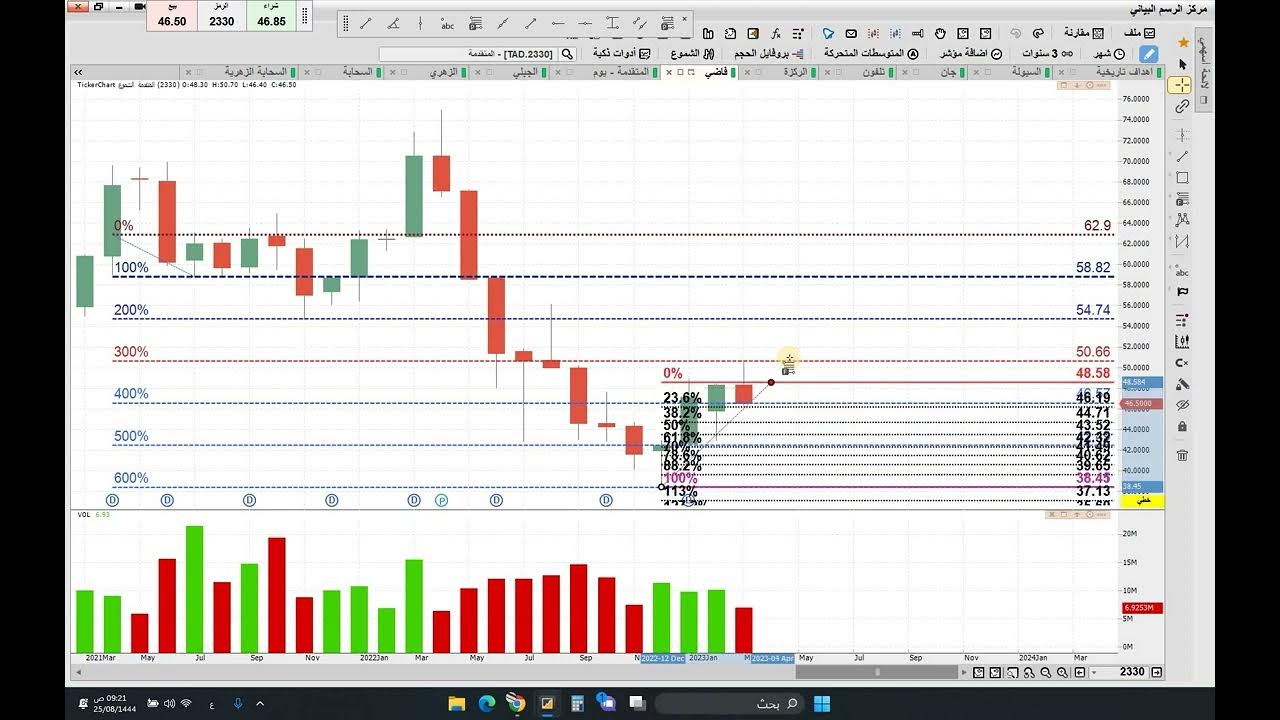Click the chart horizontal time scrollbar
The image size is (1280, 720).
[x=876, y=673]
